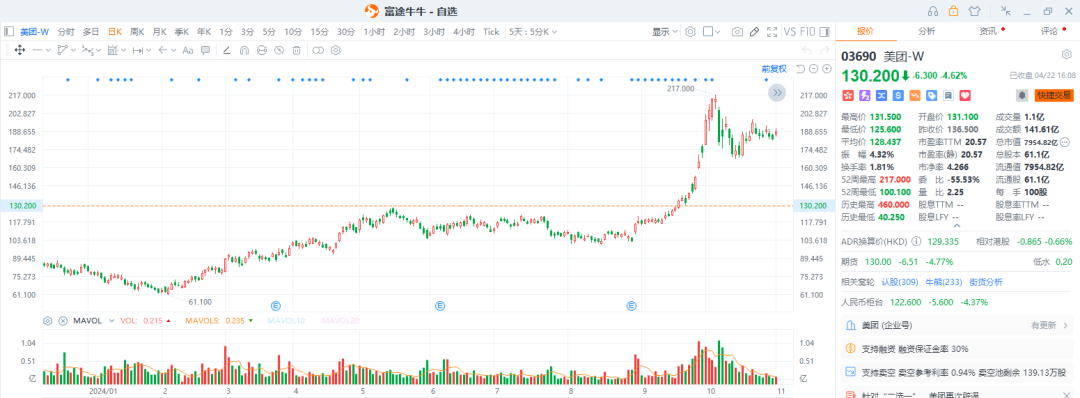Click the 快捷交易 quick trade button

[1054, 95]
